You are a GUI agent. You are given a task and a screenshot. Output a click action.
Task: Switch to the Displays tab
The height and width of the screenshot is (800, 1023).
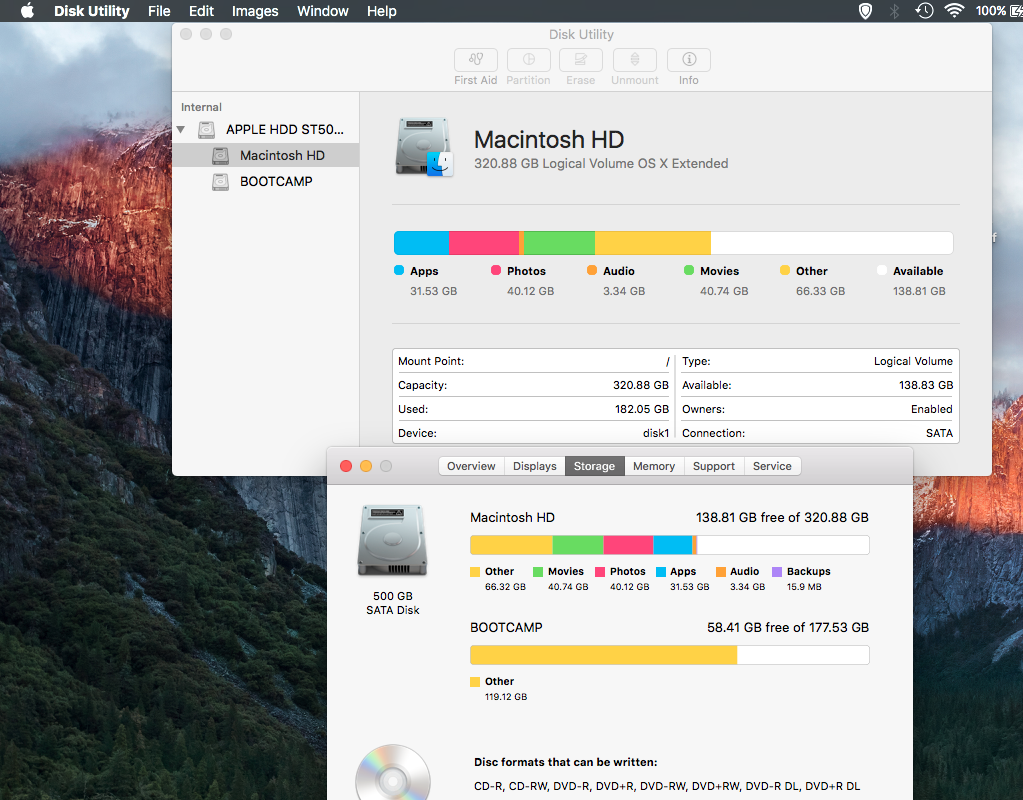click(x=534, y=466)
